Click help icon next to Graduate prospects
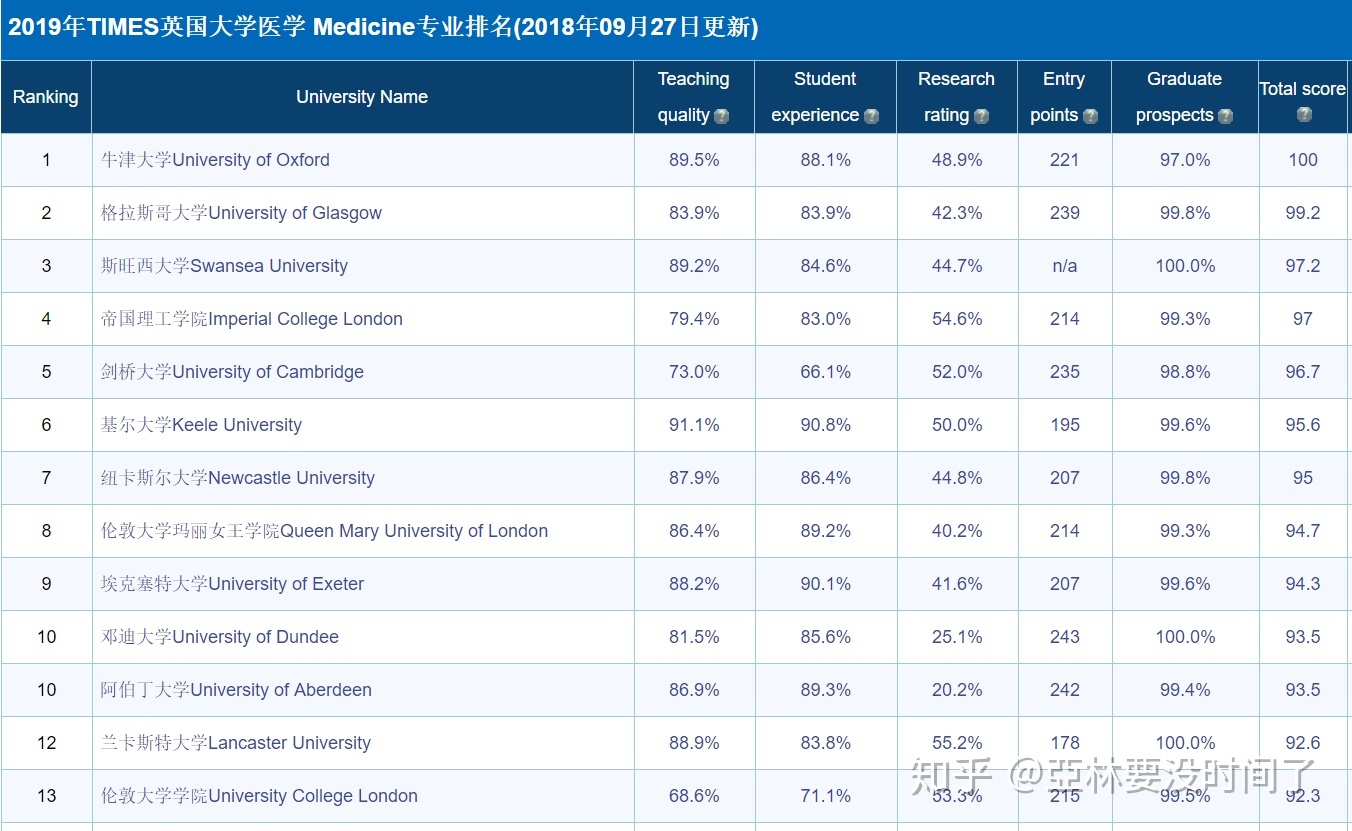This screenshot has height=831, width=1352. pos(1225,116)
